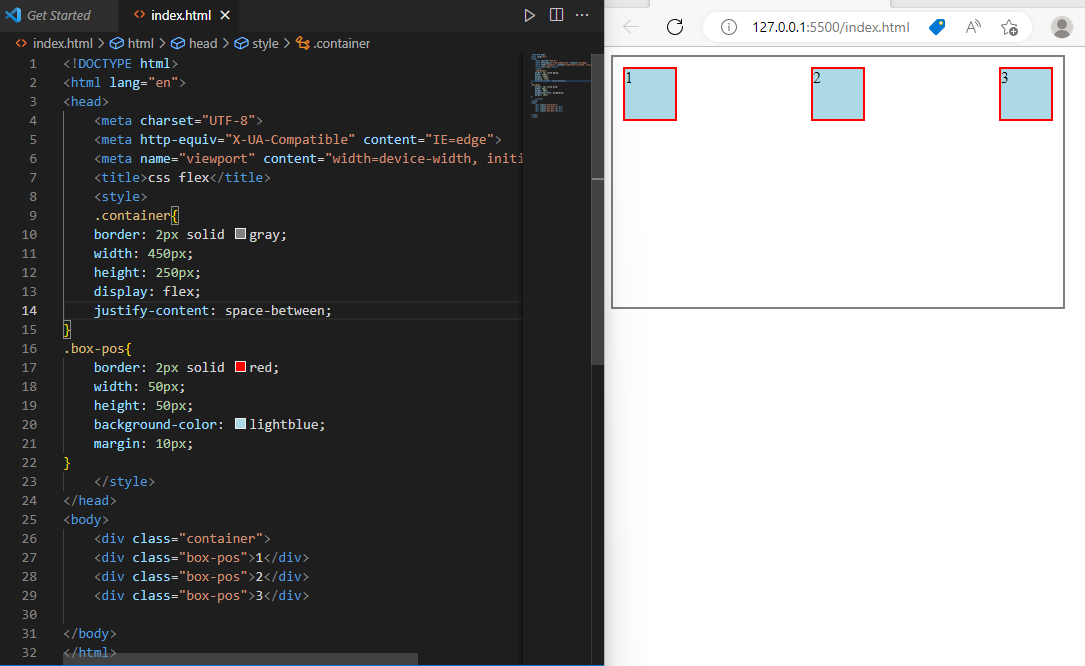View site information in the address bar
The image size is (1085, 666).
pos(729,27)
